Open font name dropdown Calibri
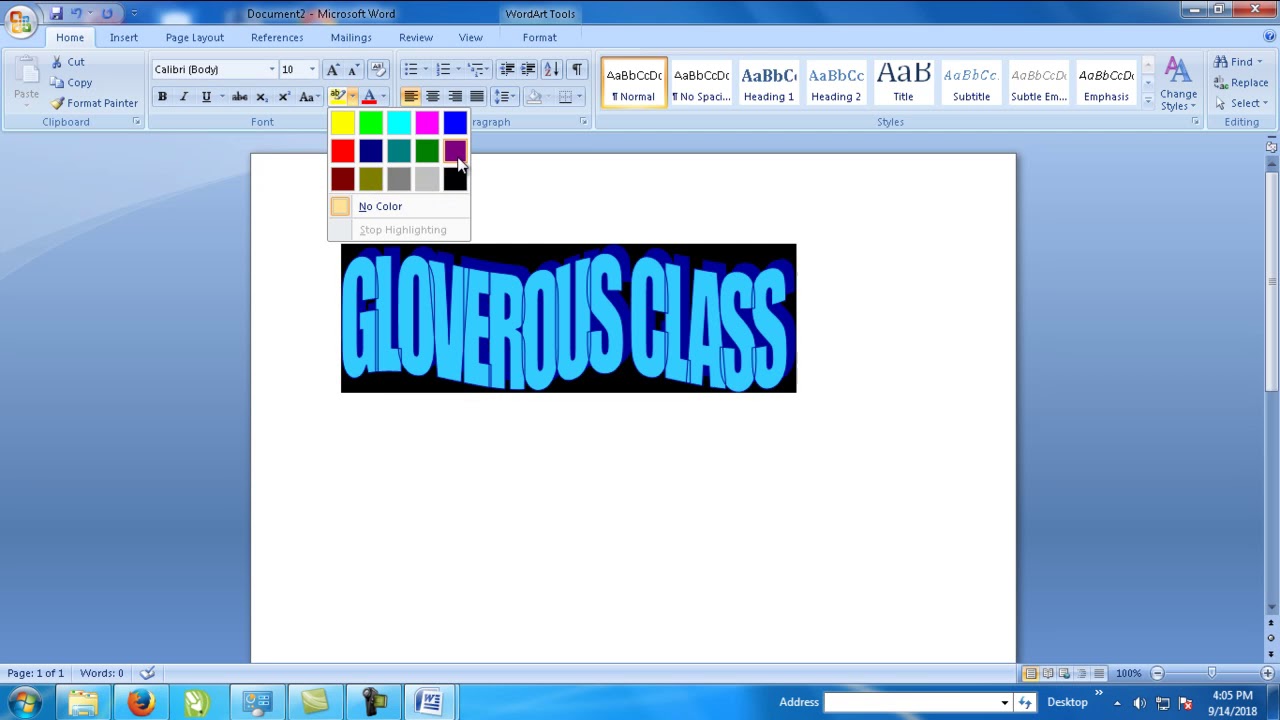1280x720 pixels. coord(272,70)
